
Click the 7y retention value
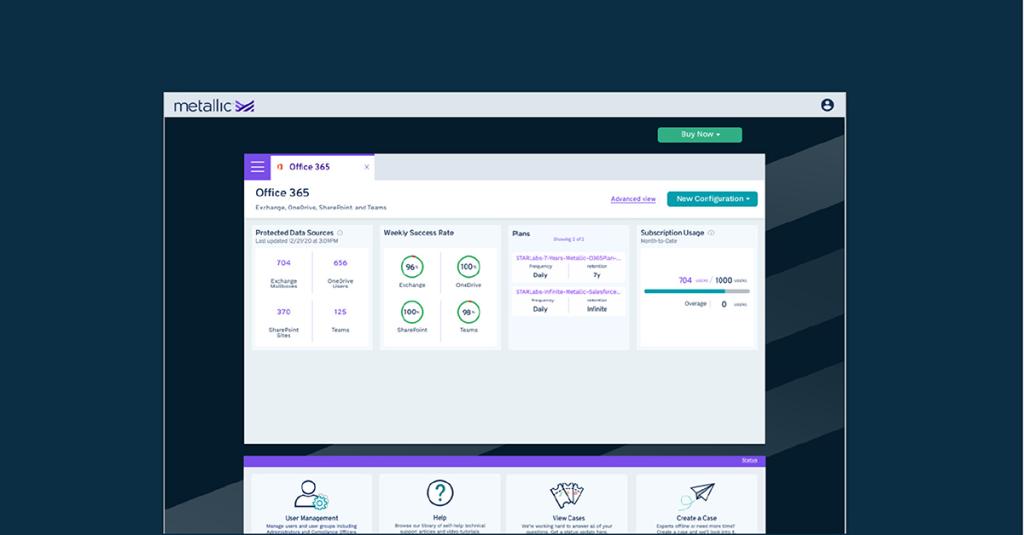click(x=596, y=275)
